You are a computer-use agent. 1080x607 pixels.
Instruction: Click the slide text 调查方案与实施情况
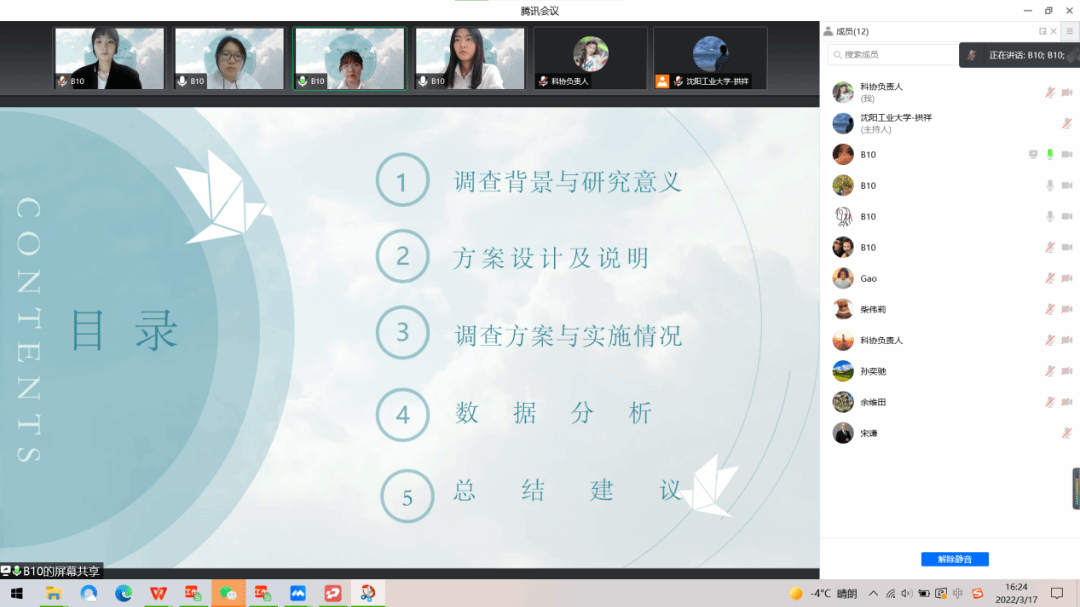pyautogui.click(x=568, y=336)
